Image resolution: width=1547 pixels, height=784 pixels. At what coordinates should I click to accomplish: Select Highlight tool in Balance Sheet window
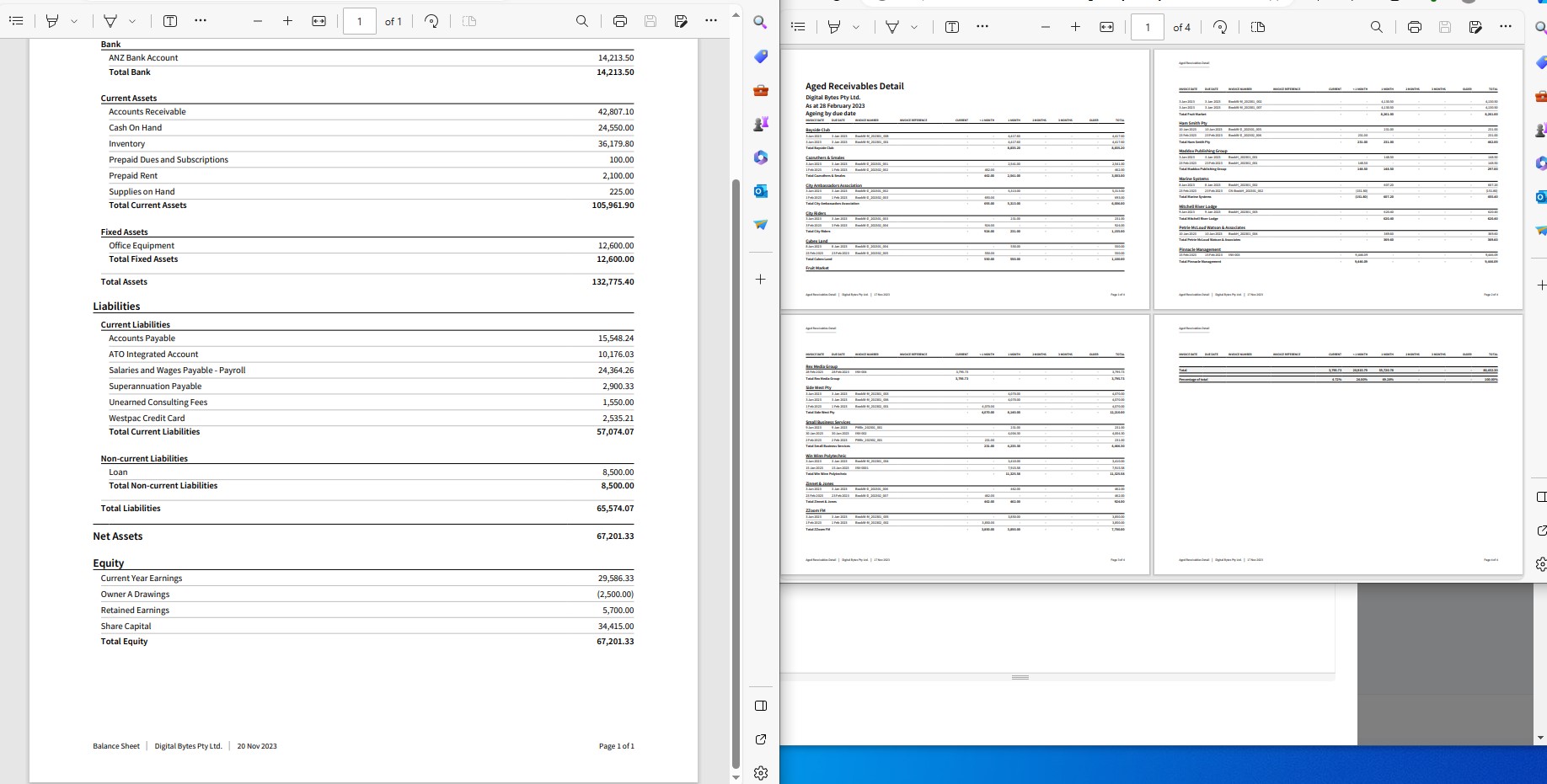[x=52, y=21]
